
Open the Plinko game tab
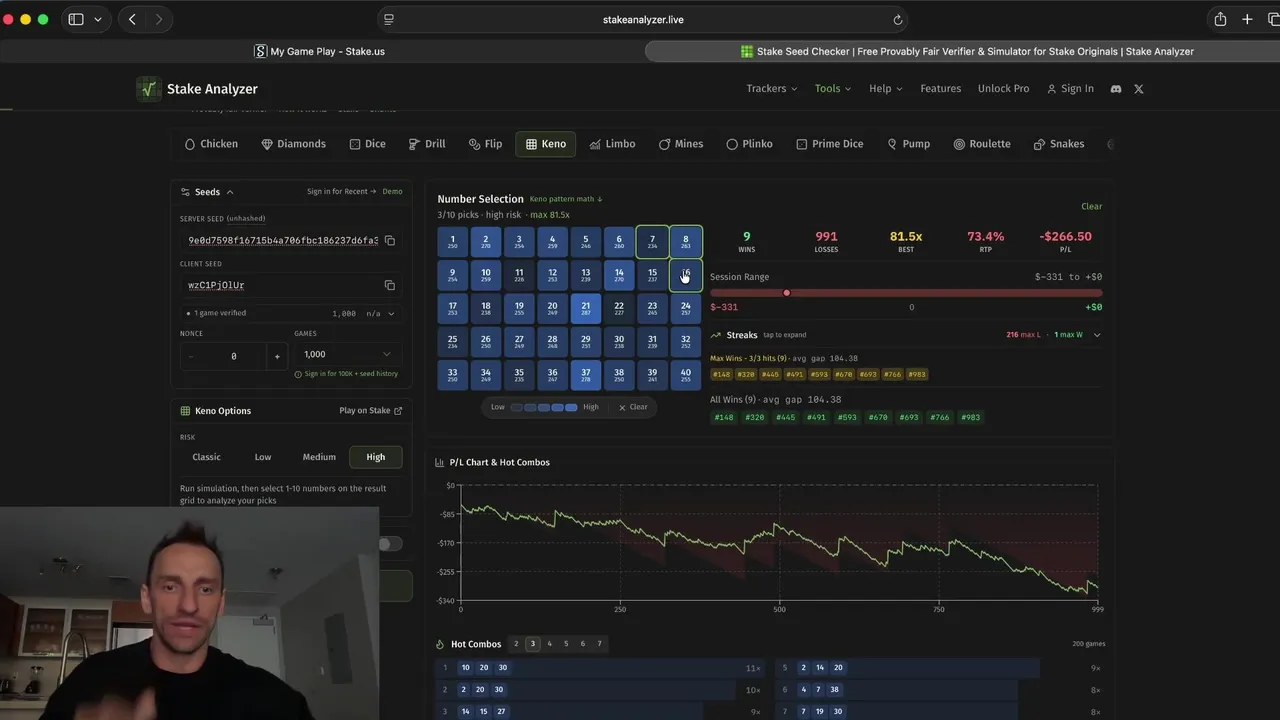(749, 144)
